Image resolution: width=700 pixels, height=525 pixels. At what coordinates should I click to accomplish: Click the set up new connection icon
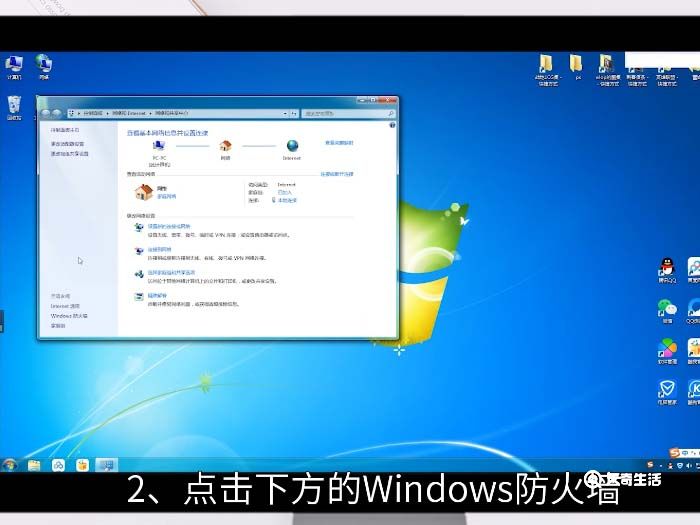click(139, 227)
